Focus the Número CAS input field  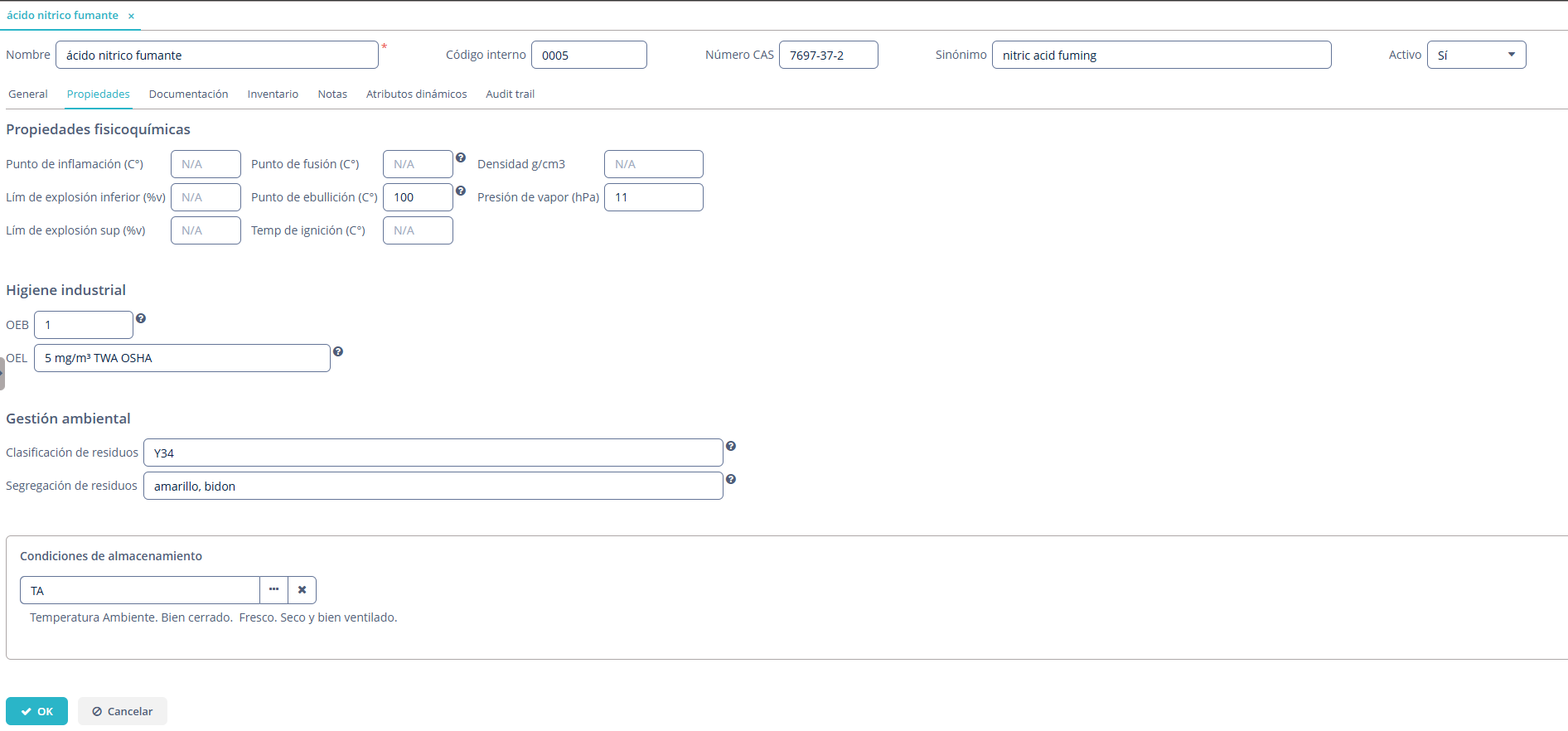(x=828, y=55)
